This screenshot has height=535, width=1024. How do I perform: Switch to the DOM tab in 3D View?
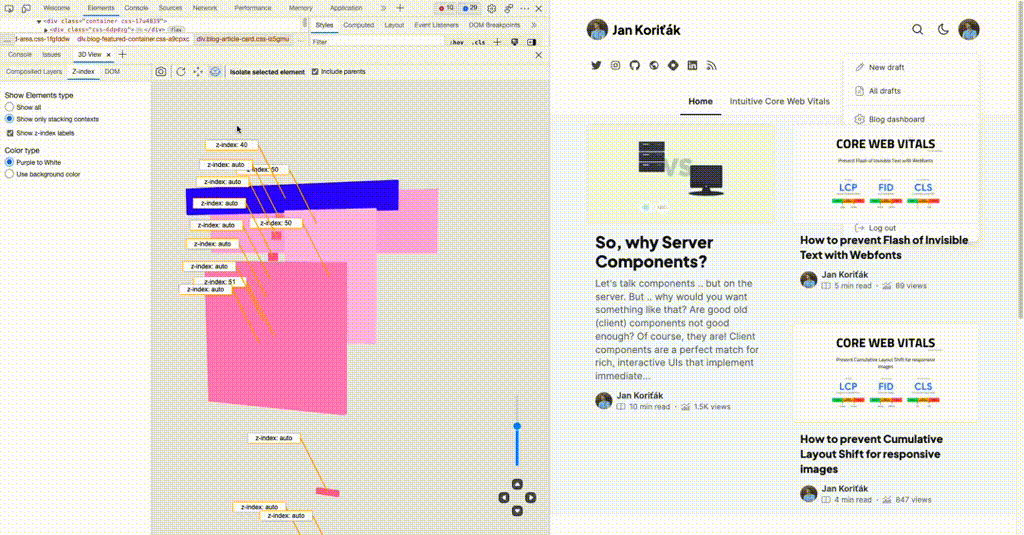click(112, 72)
